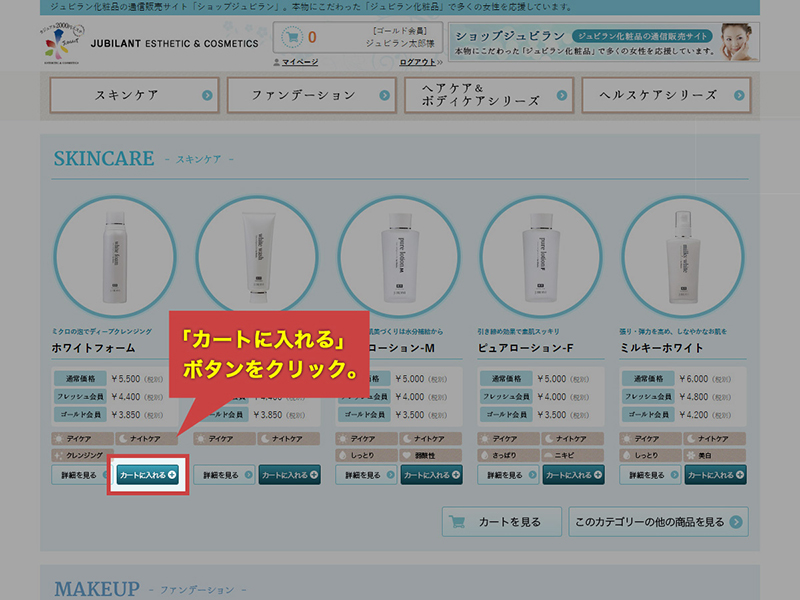Viewport: 800px width, 600px height.
Task: Click the ピュアローション-F product name
Action: click(526, 348)
